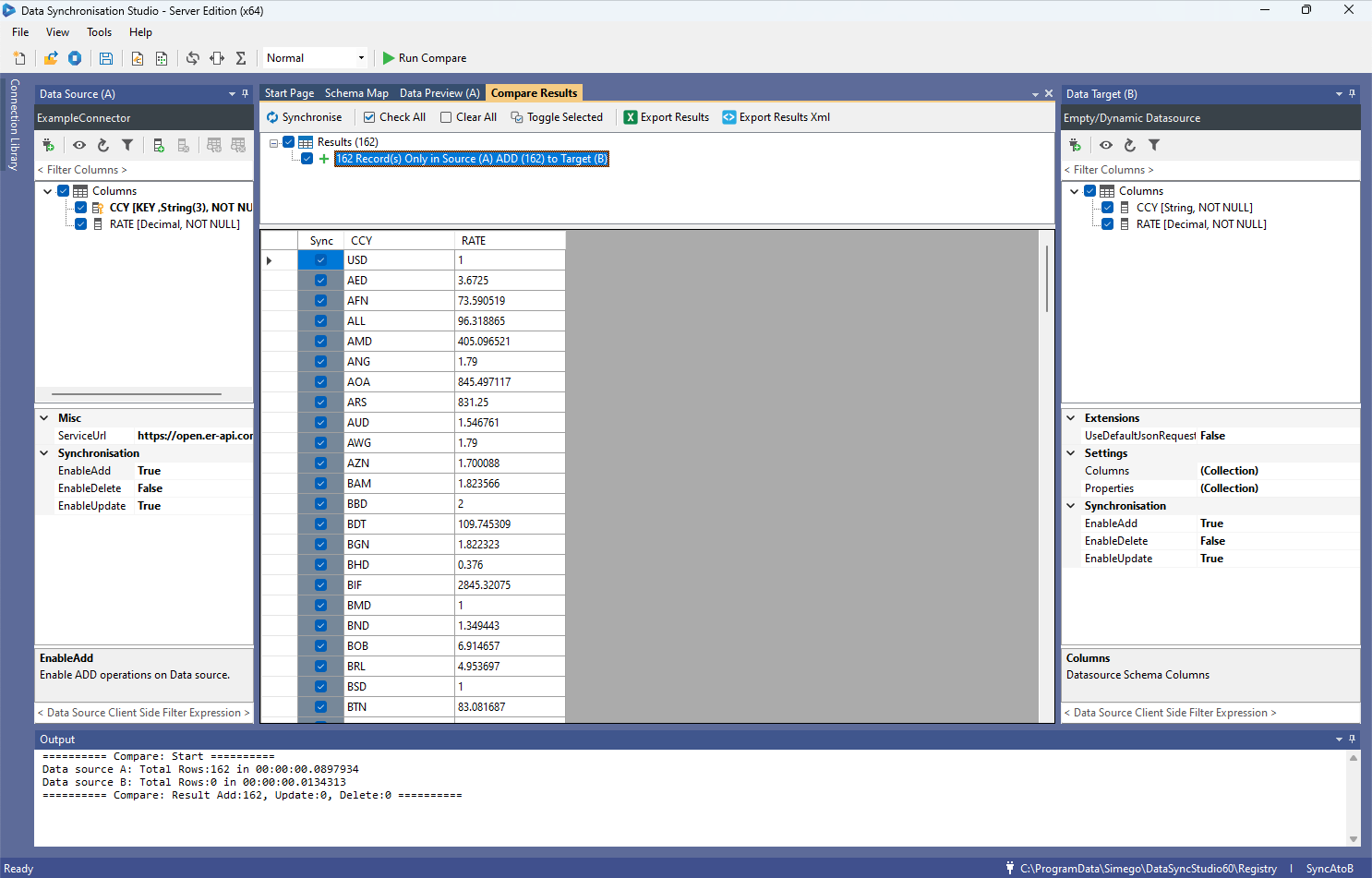Toggle the CCY column checkbox in Data Target B
Viewport: 1372px width, 878px height.
pyautogui.click(x=1107, y=207)
